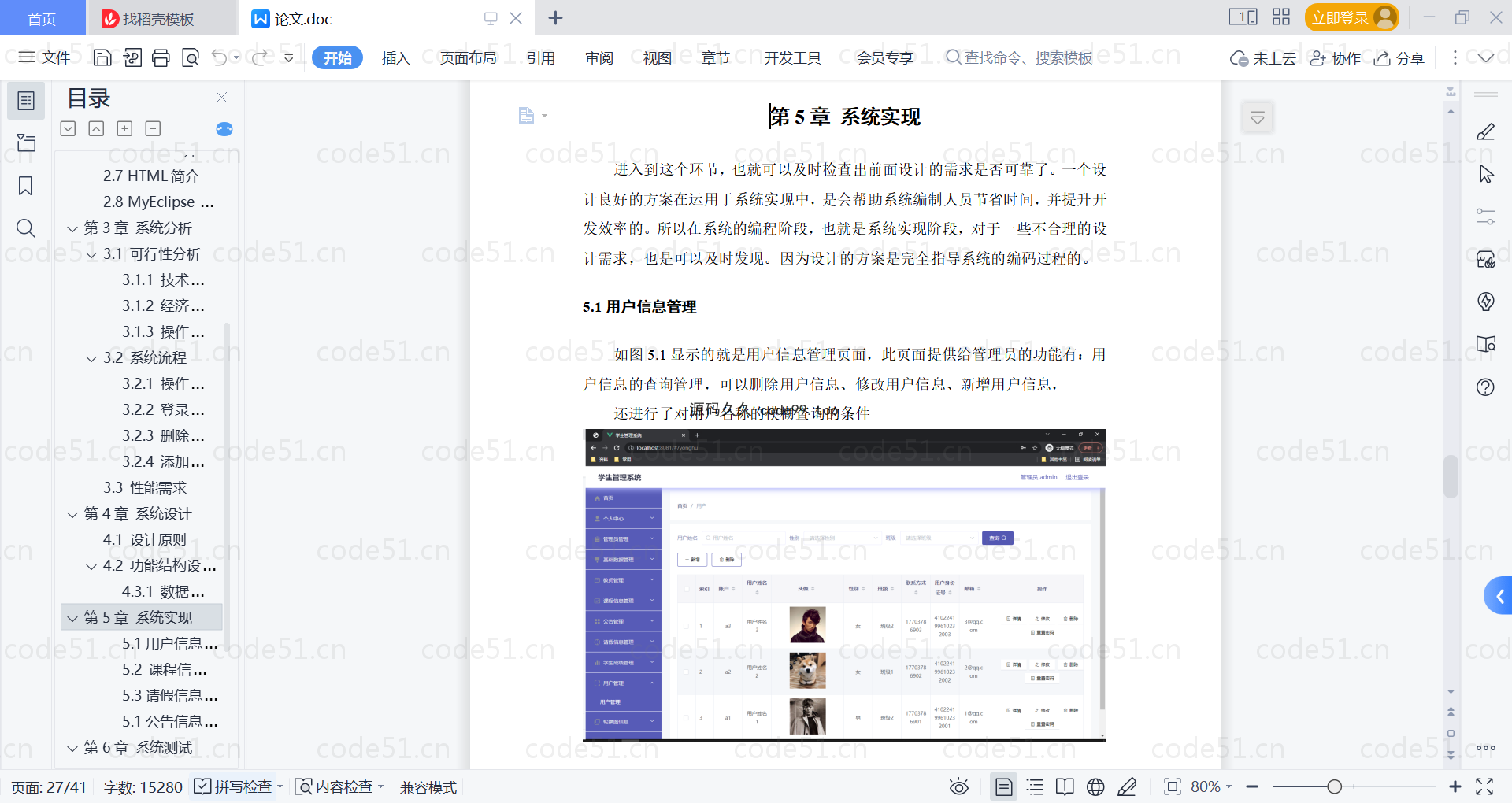Expand the blue side panel arrow
The height and width of the screenshot is (803, 1512).
1499,596
